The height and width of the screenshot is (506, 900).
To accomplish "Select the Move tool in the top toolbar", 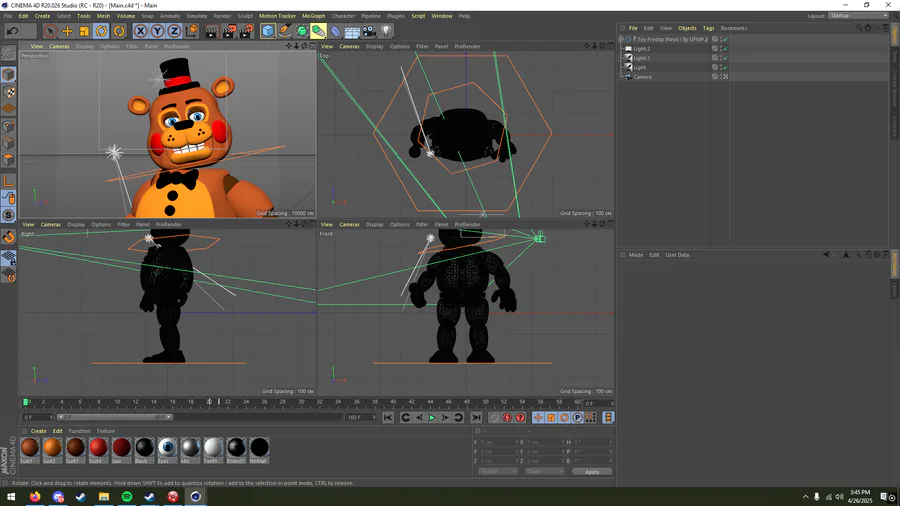I will pos(67,31).
